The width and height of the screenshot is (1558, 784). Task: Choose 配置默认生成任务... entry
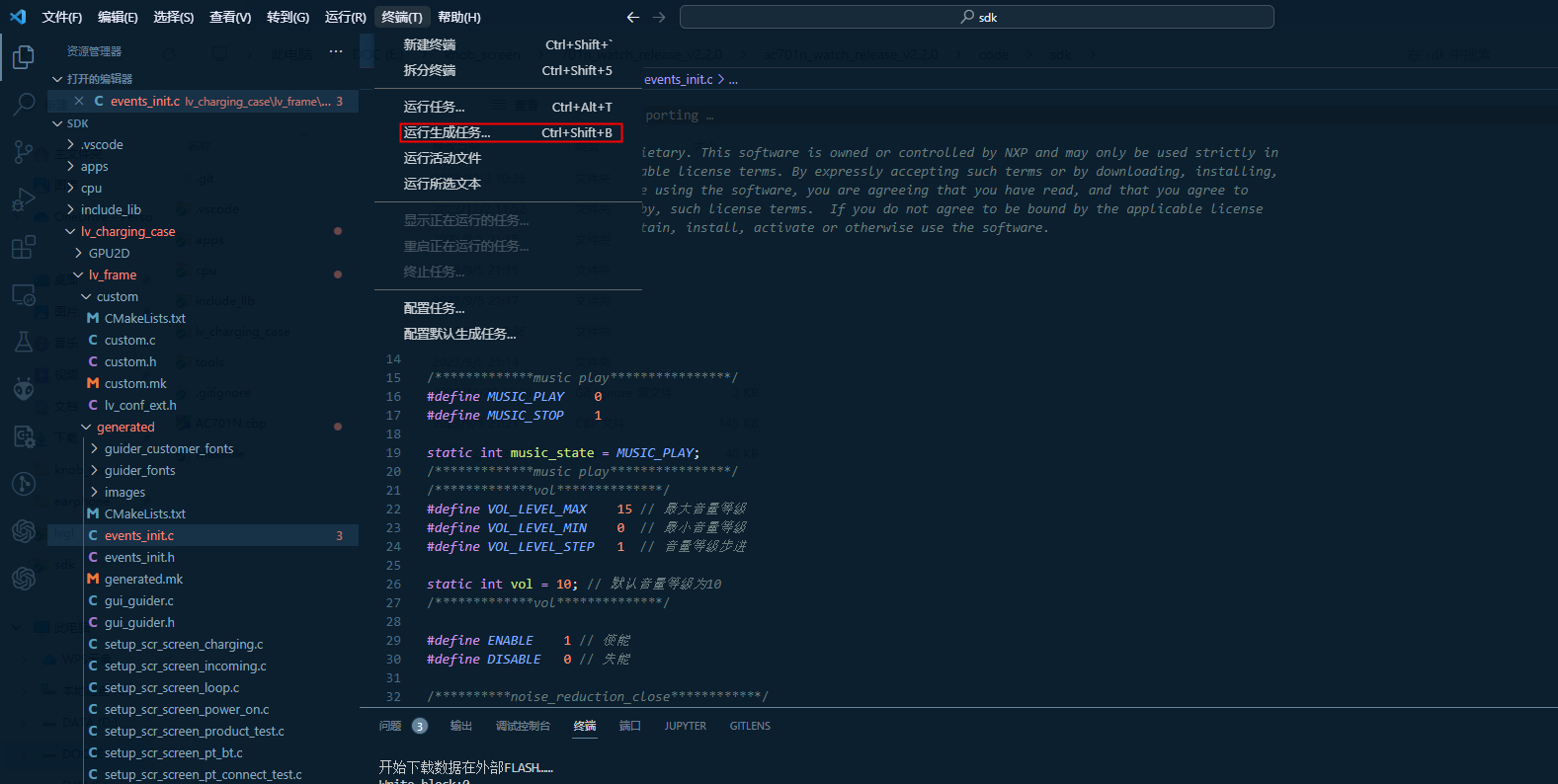tap(508, 334)
